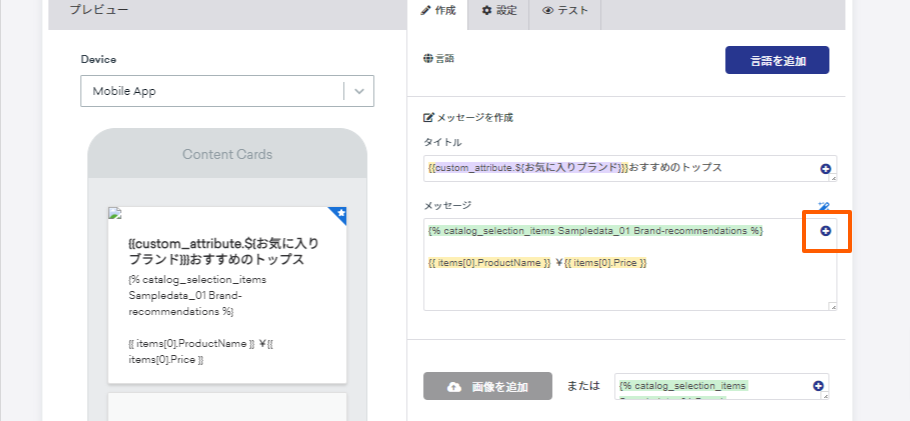910x421 pixels.
Task: Click the blue pinned star corner badge
Action: (340, 214)
